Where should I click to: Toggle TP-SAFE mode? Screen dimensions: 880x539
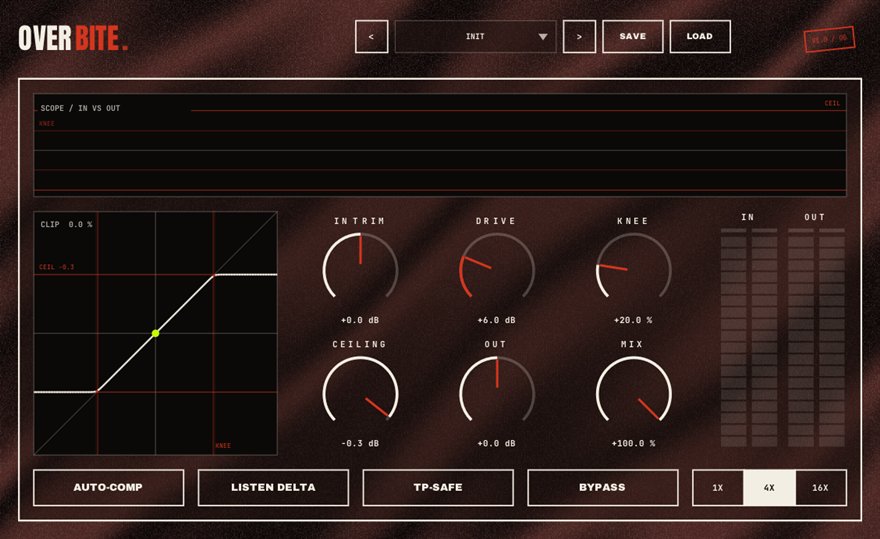click(x=438, y=487)
